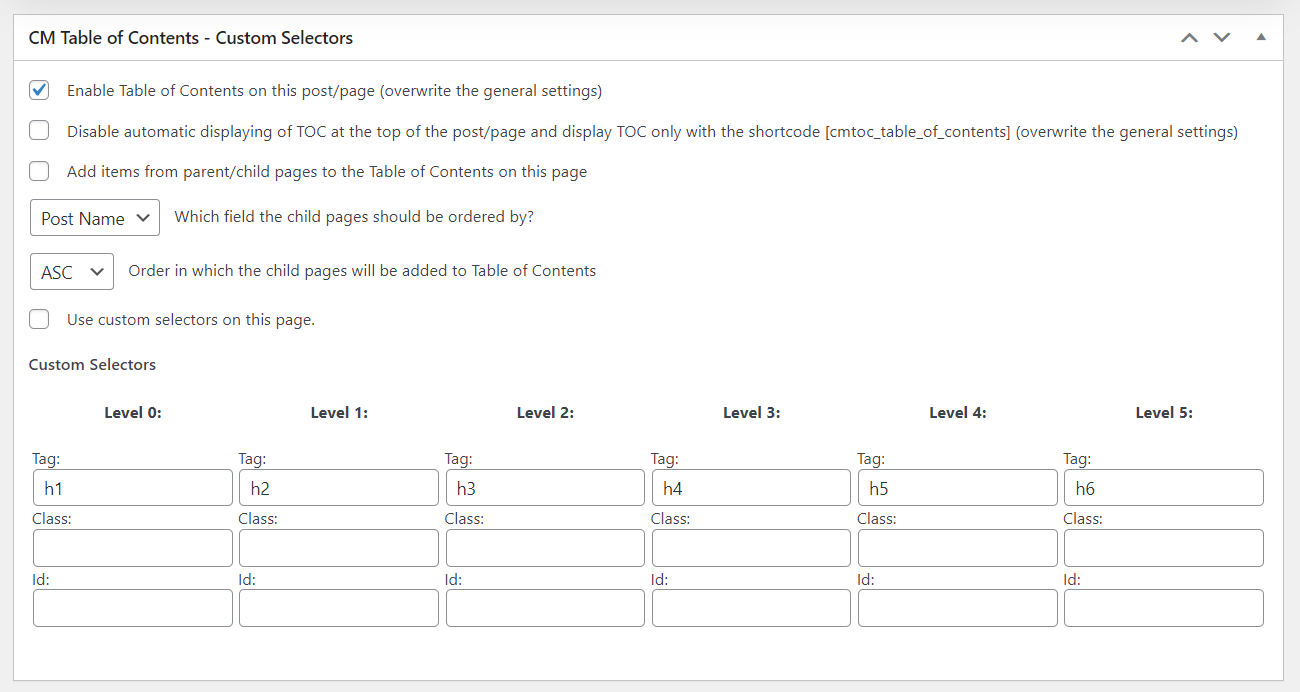Click the Level 3 Class input field
The image size is (1300, 692).
pyautogui.click(x=751, y=548)
